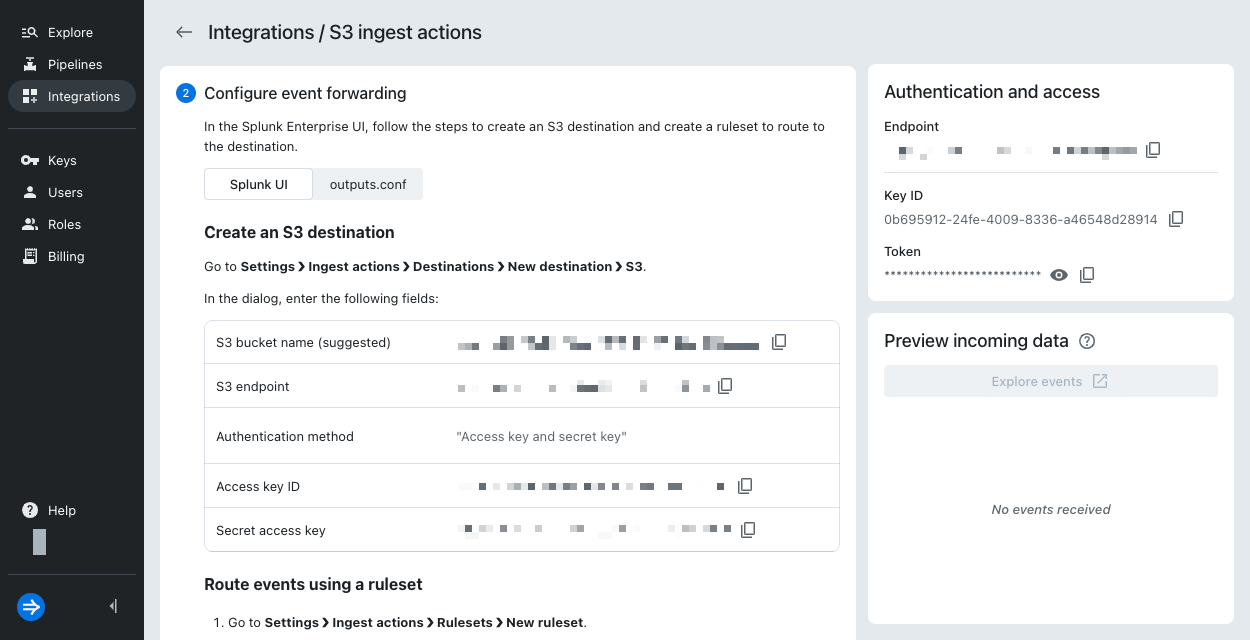Copy the S3 endpoint value
Image resolution: width=1250 pixels, height=640 pixels.
coord(725,386)
